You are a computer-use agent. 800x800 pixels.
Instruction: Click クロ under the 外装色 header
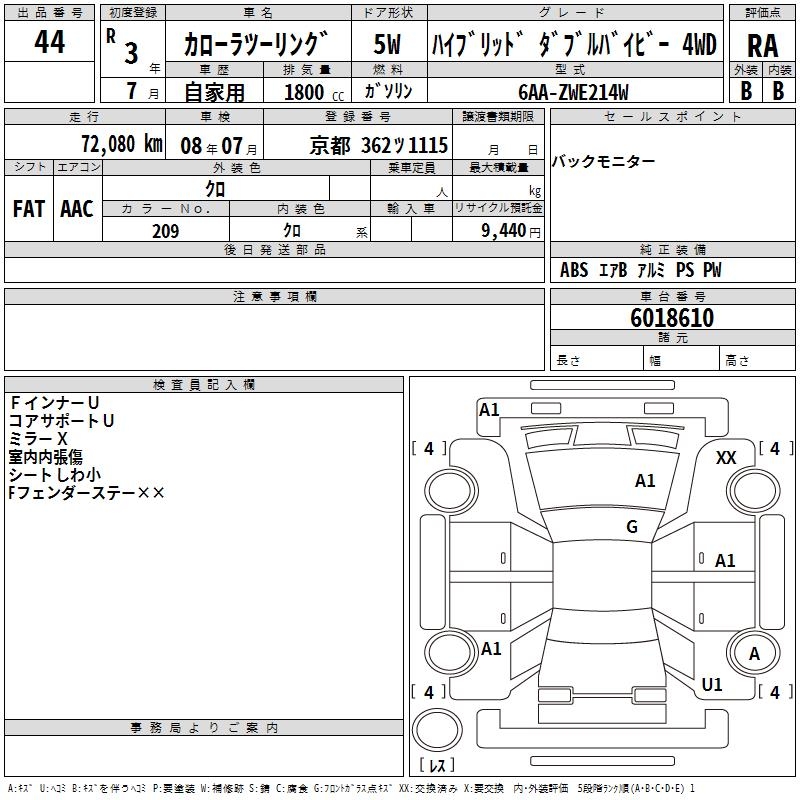coord(215,189)
